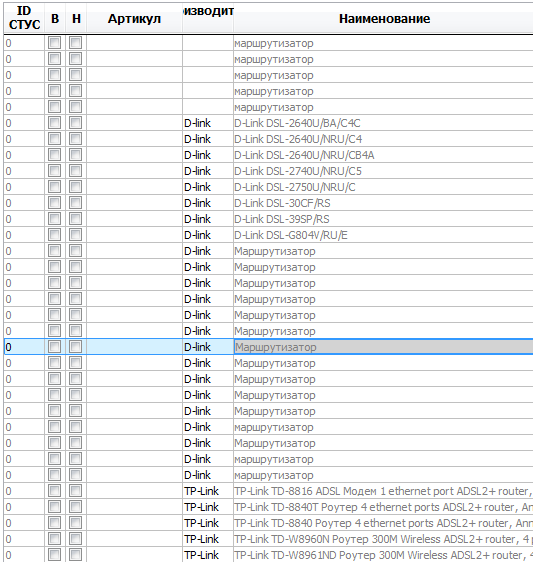The width and height of the screenshot is (533, 562).
Task: Select D-link manufacturer cell in highlighted row
Action: (208, 347)
